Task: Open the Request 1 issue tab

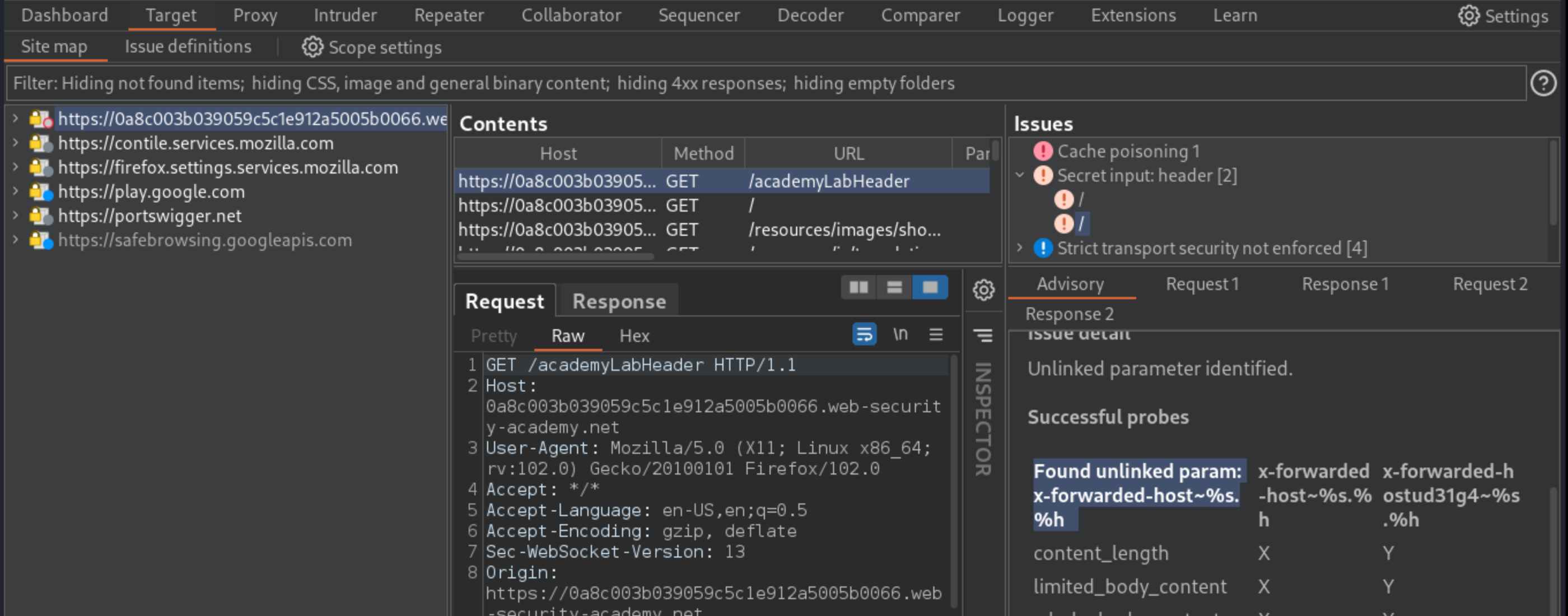Action: click(1202, 284)
